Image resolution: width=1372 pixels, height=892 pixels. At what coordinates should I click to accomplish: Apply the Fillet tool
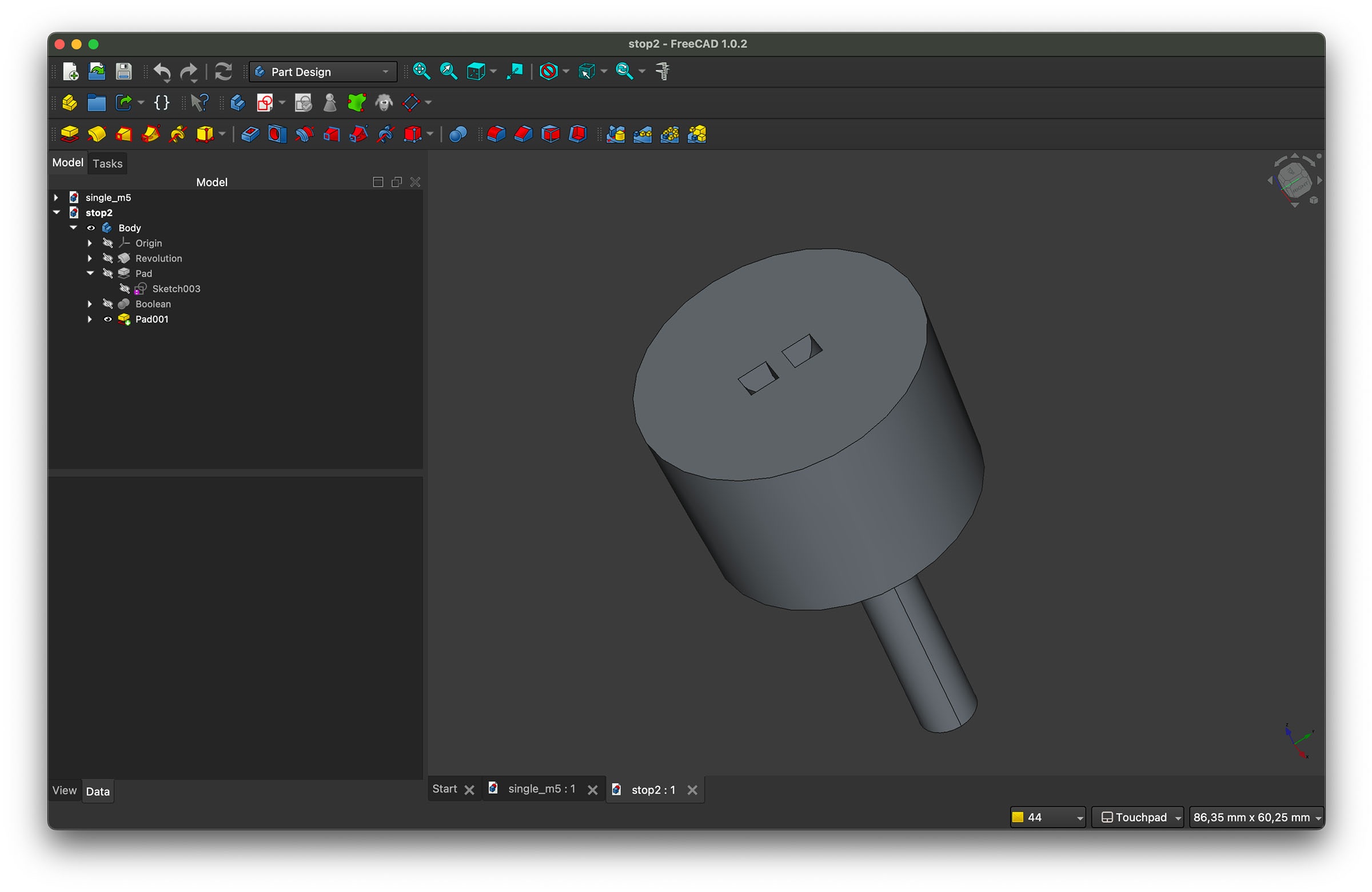[496, 134]
